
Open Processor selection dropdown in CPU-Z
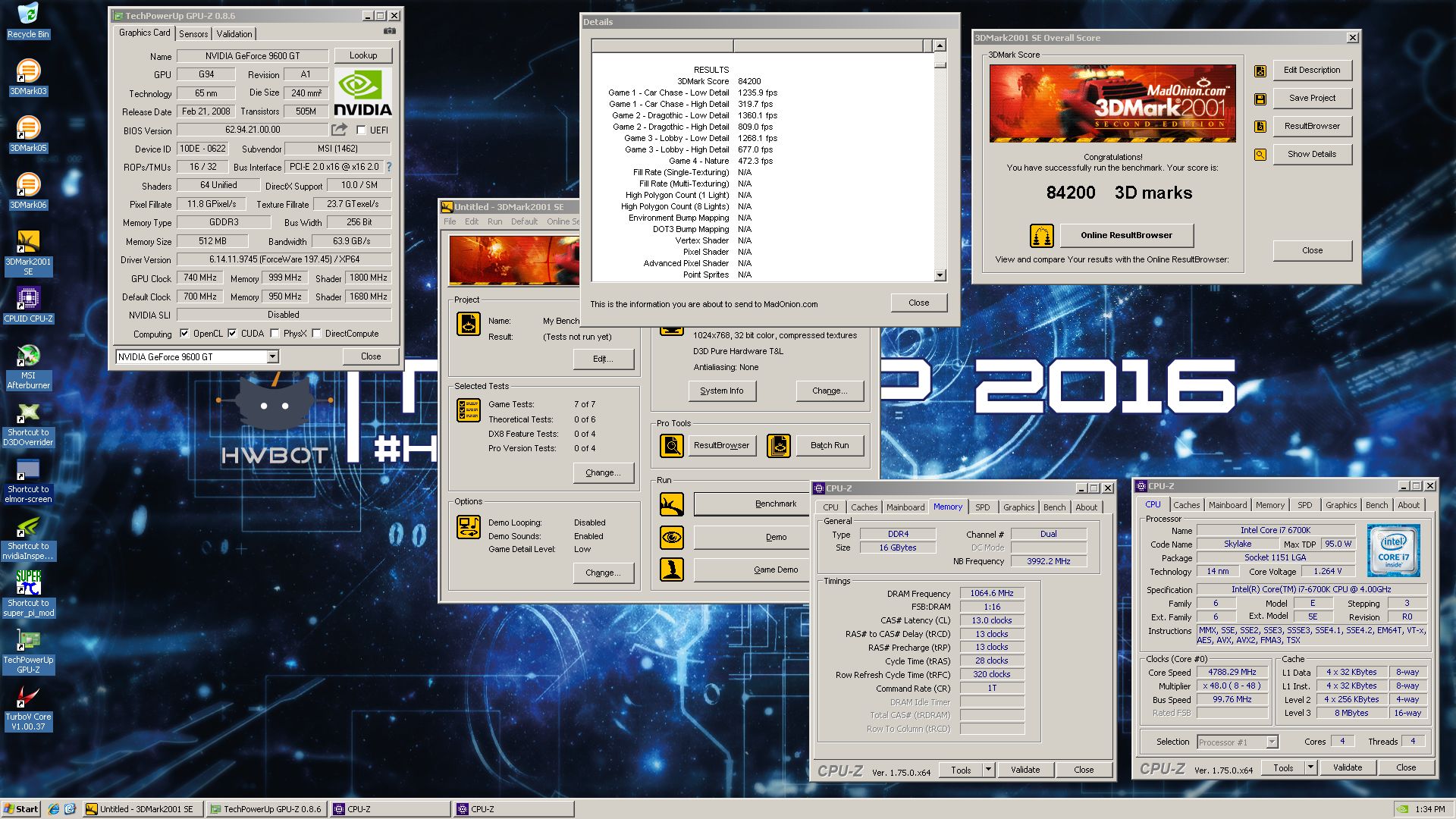click(x=1272, y=742)
